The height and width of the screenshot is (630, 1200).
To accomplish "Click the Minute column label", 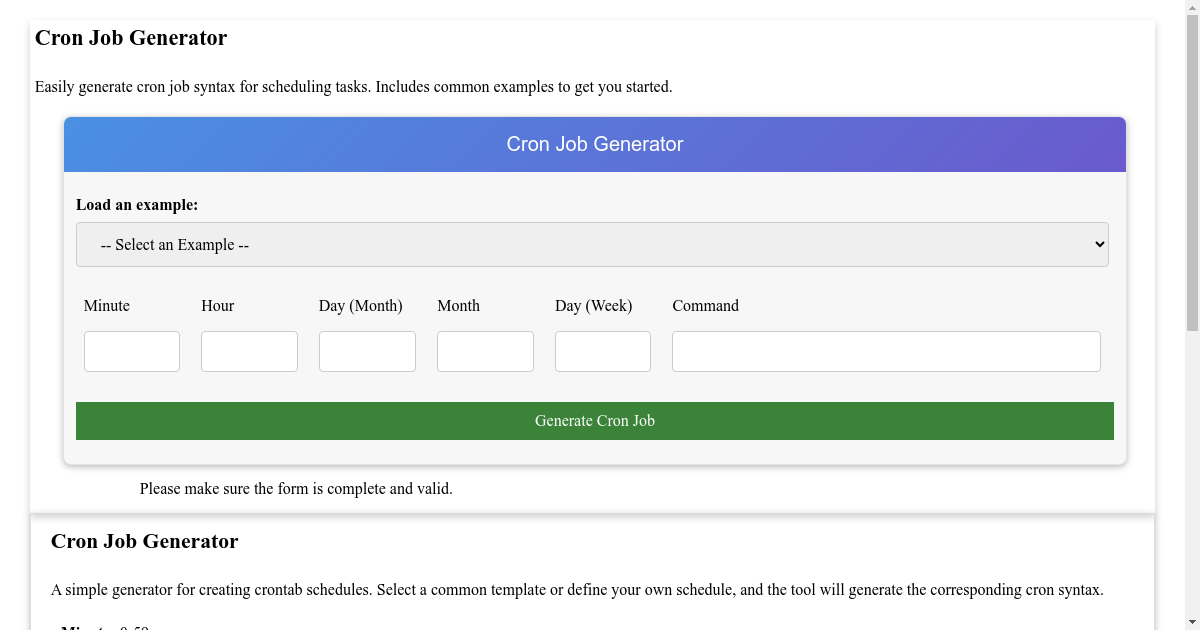I will (106, 306).
